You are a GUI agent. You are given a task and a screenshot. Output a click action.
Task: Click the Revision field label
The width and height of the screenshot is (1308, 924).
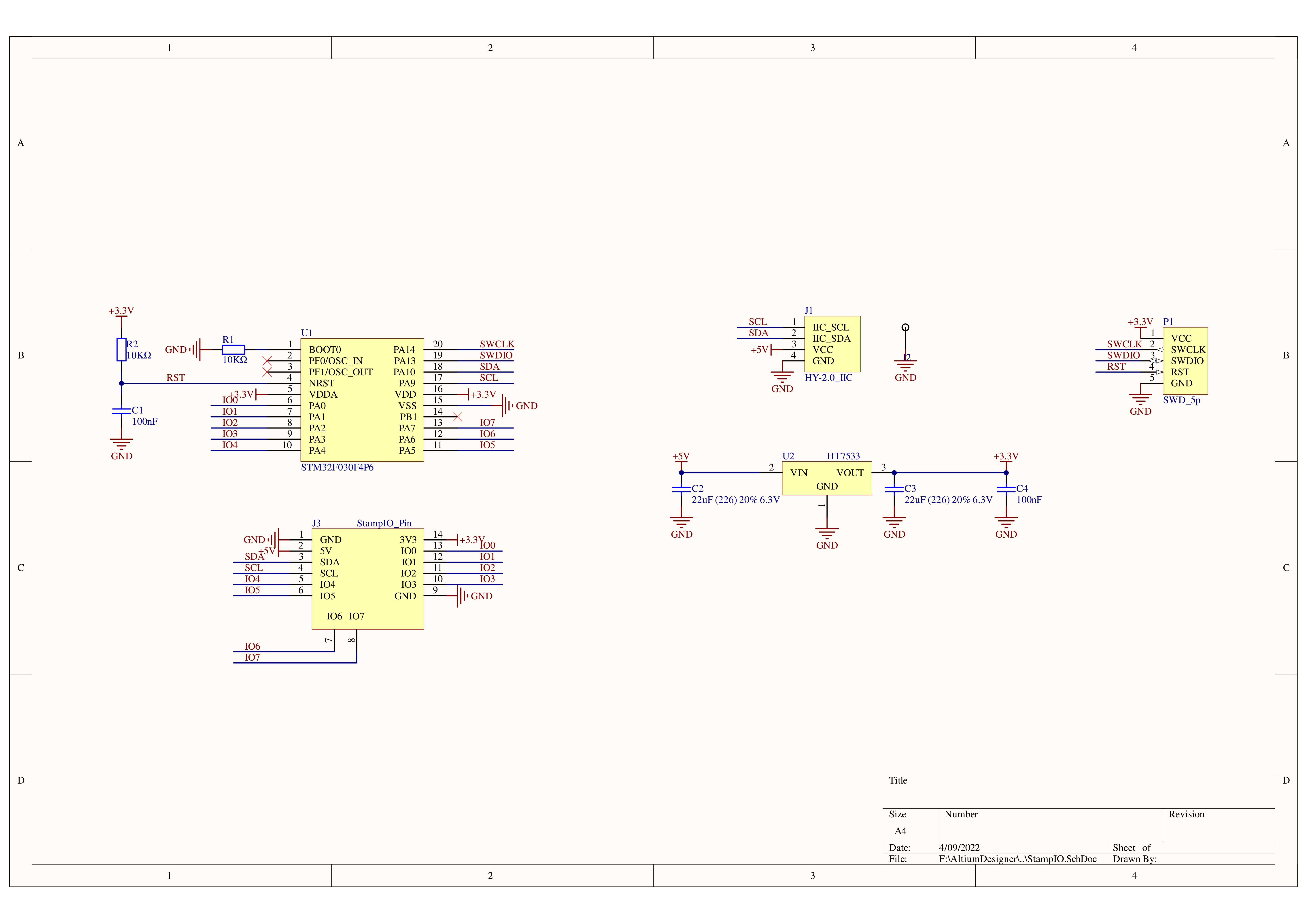coord(1186,815)
